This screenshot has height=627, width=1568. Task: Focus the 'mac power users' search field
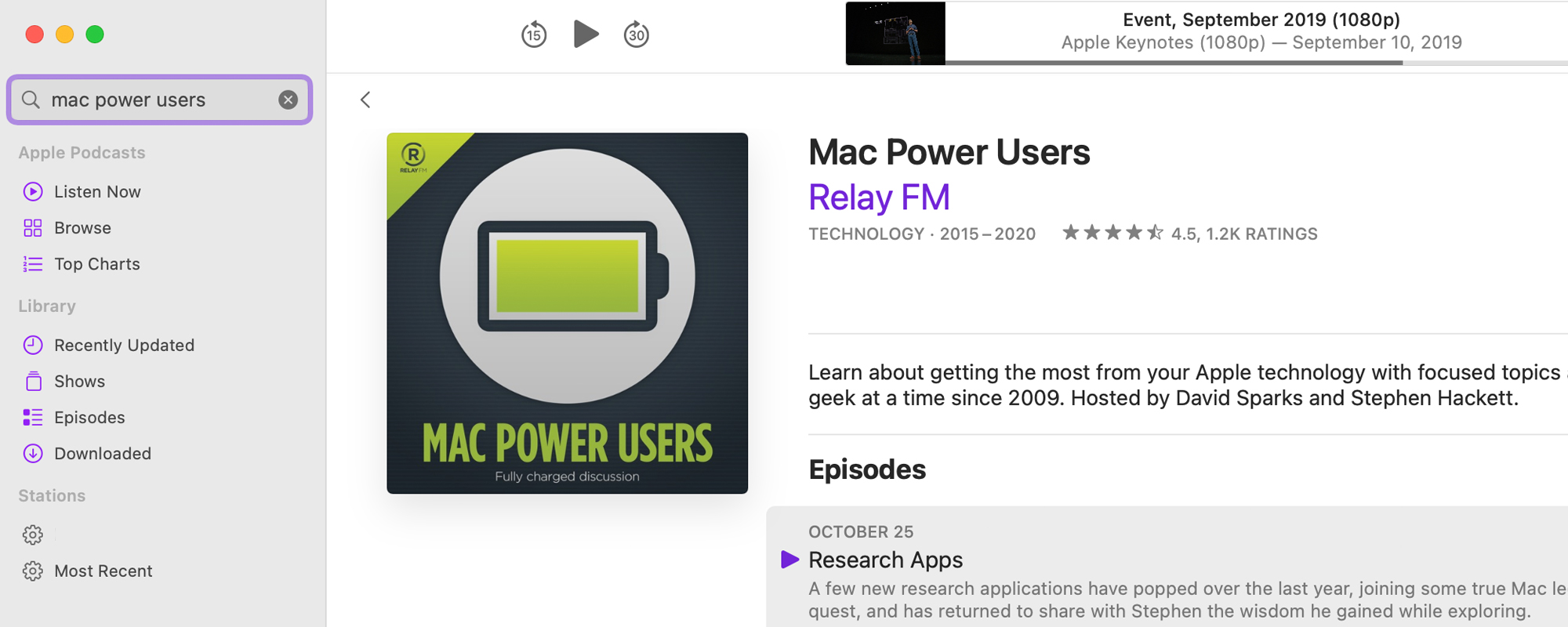click(x=160, y=100)
